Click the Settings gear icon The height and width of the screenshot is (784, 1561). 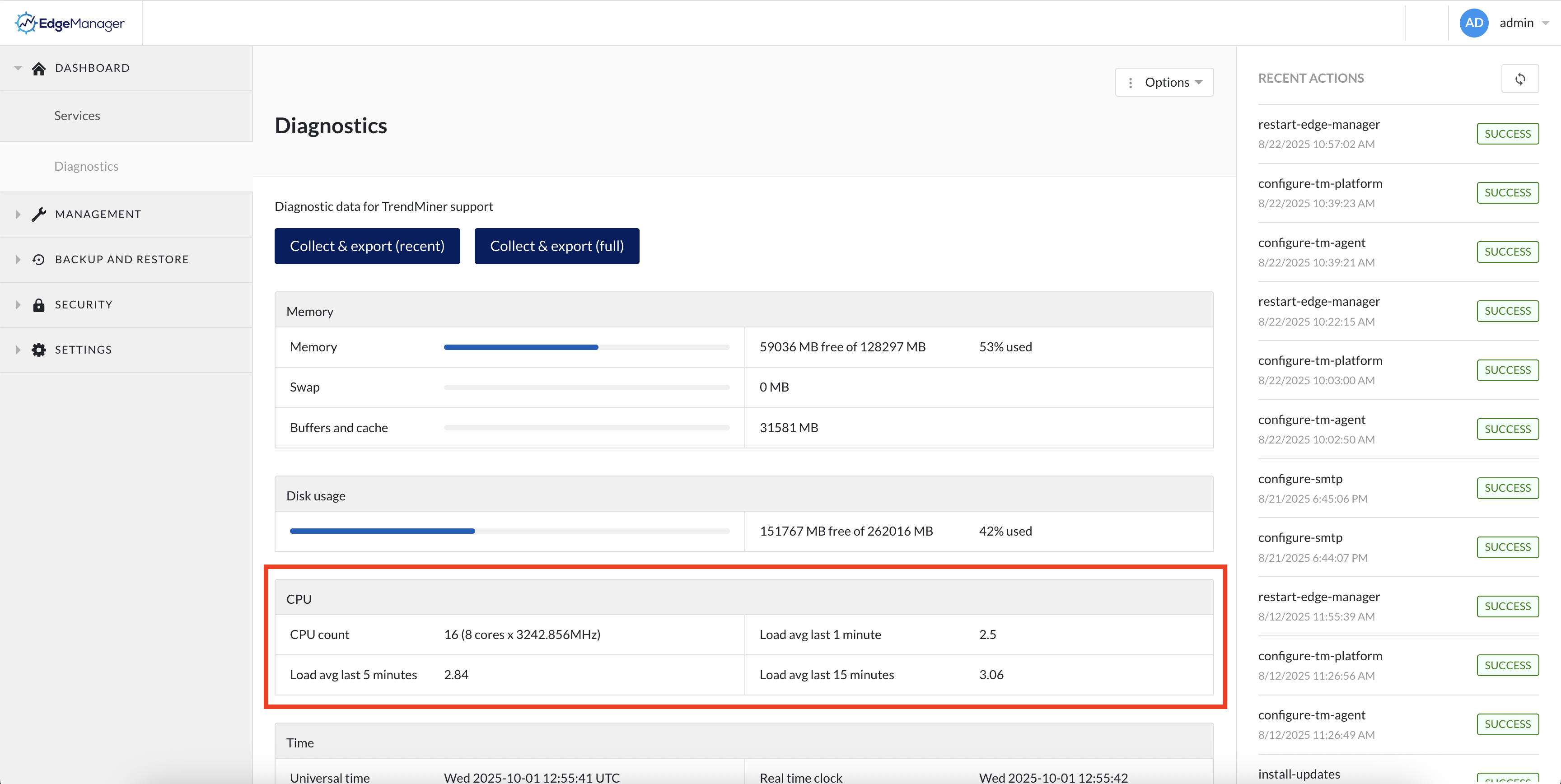pyautogui.click(x=39, y=350)
